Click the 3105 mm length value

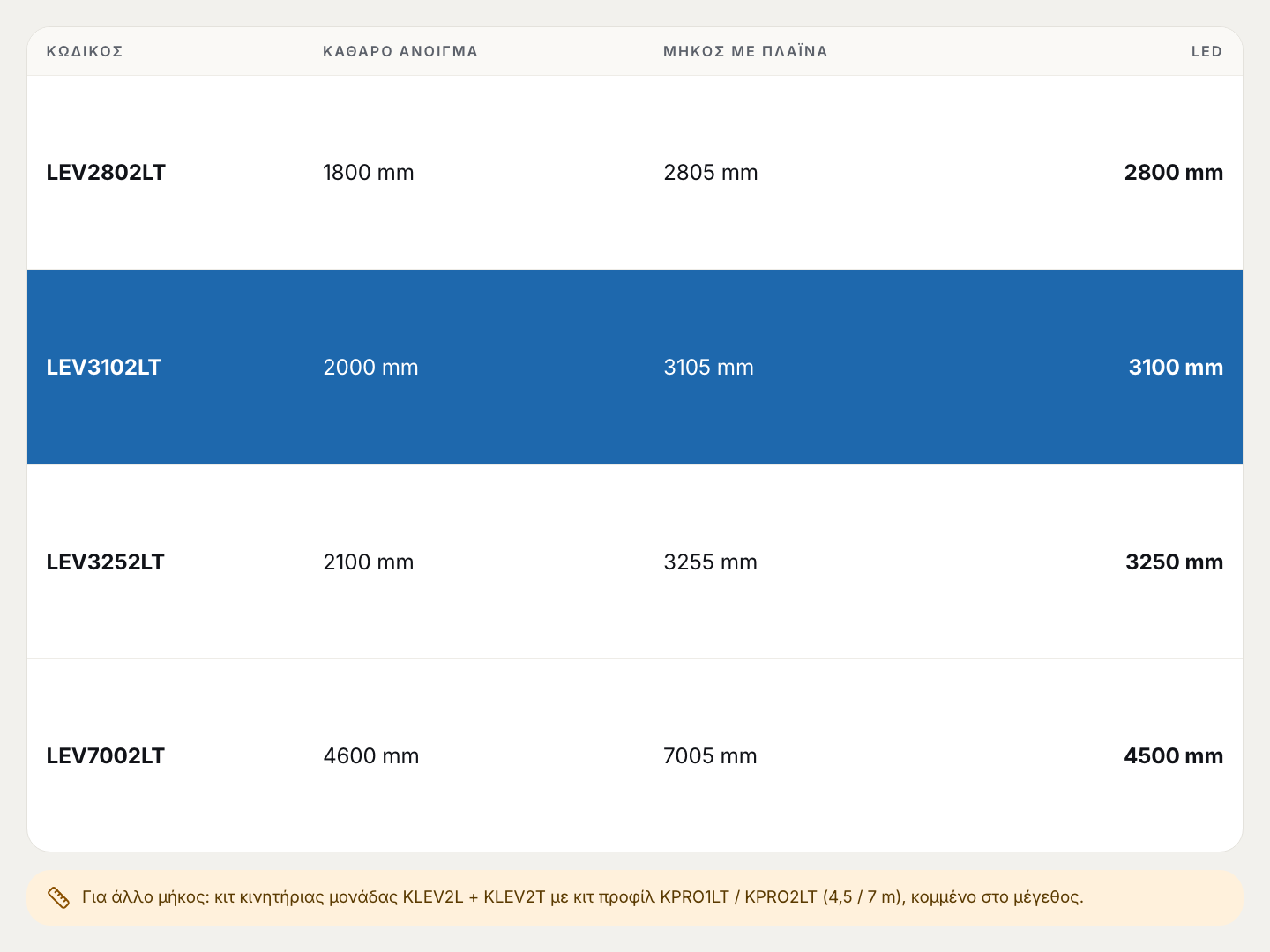click(709, 368)
